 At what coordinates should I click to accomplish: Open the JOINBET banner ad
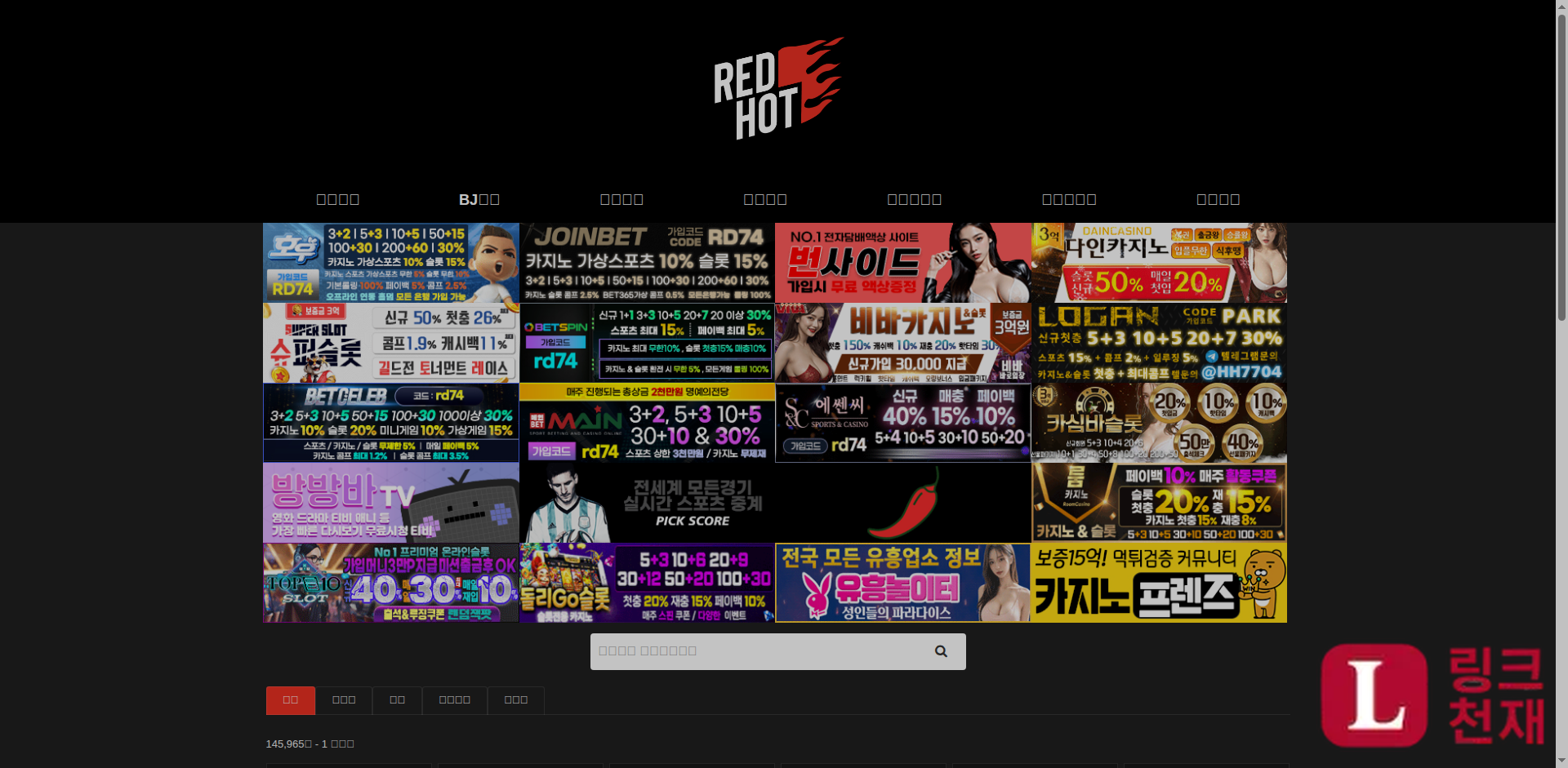[x=647, y=263]
